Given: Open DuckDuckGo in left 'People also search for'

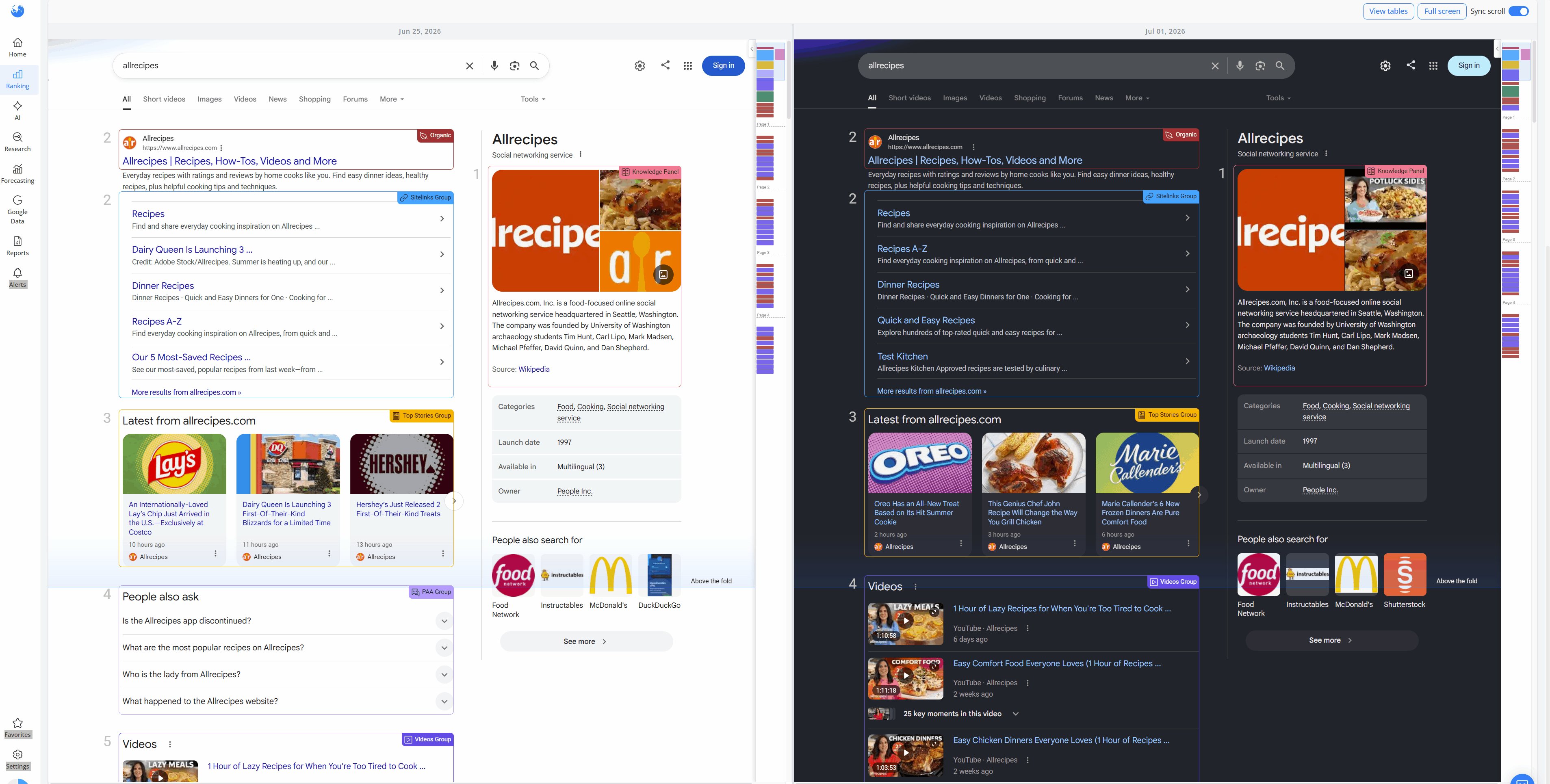Looking at the screenshot, I should (x=659, y=582).
